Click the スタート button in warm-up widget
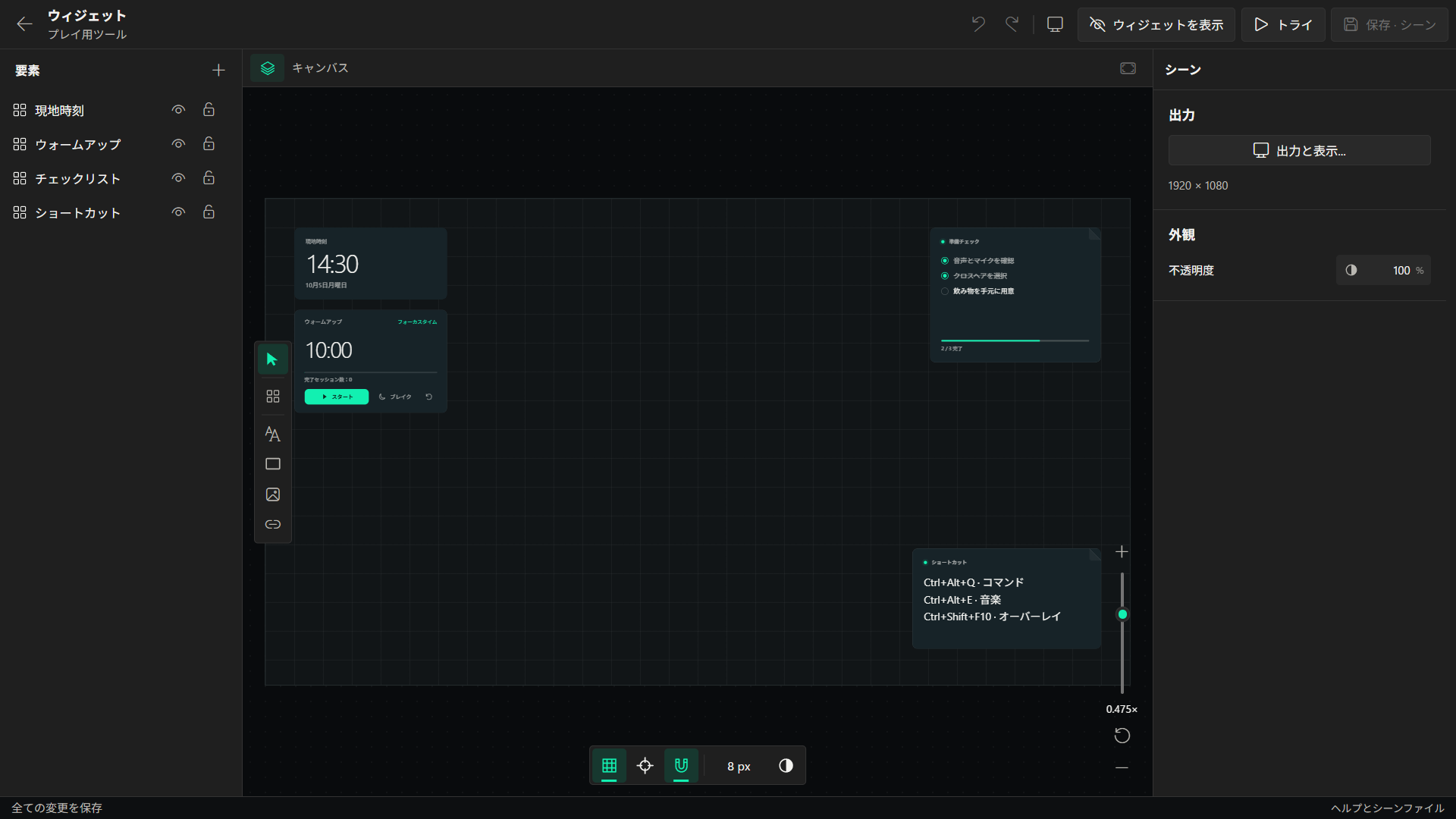Screen dimensions: 1456x819 337,397
